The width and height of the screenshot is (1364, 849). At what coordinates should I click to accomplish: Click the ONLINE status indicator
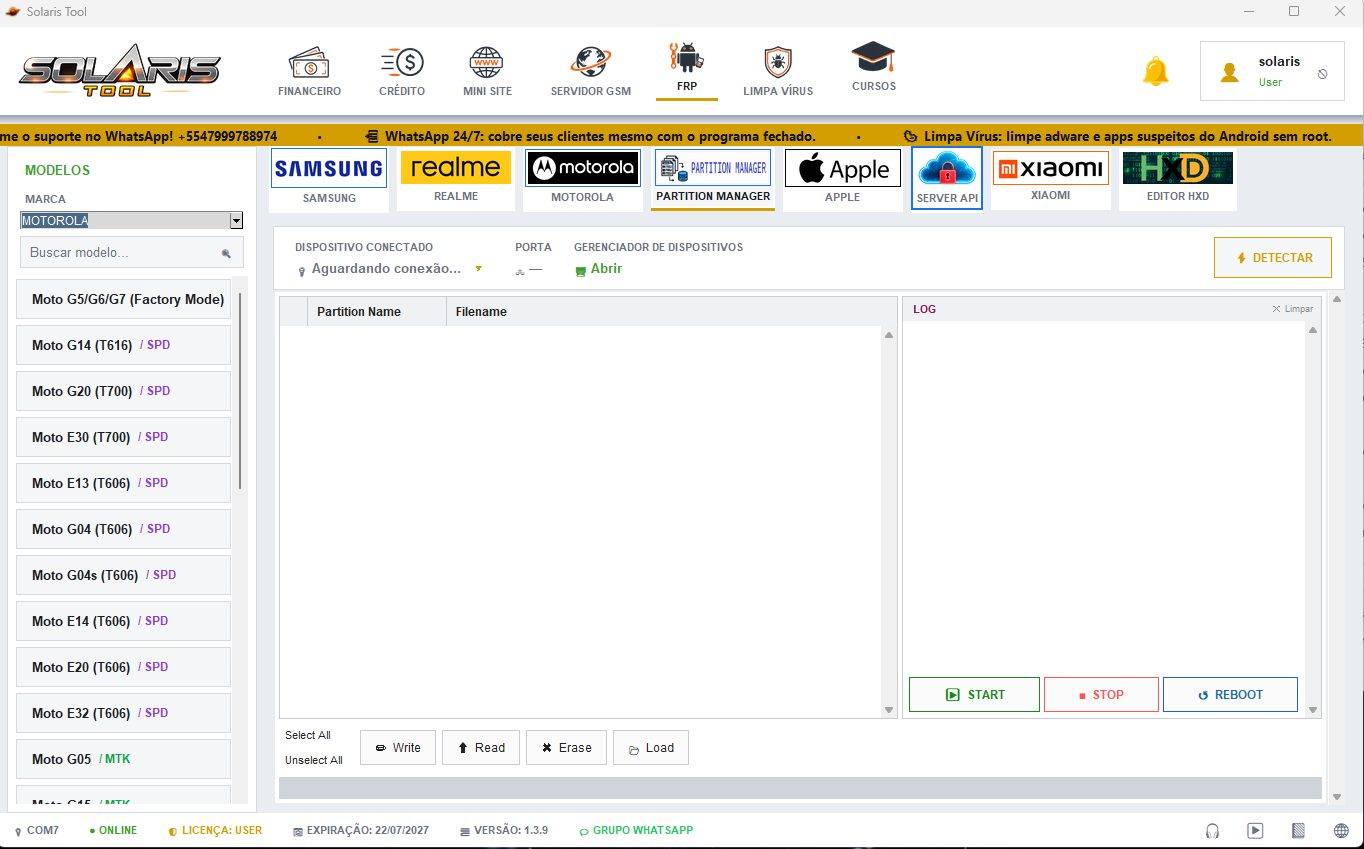pos(113,830)
